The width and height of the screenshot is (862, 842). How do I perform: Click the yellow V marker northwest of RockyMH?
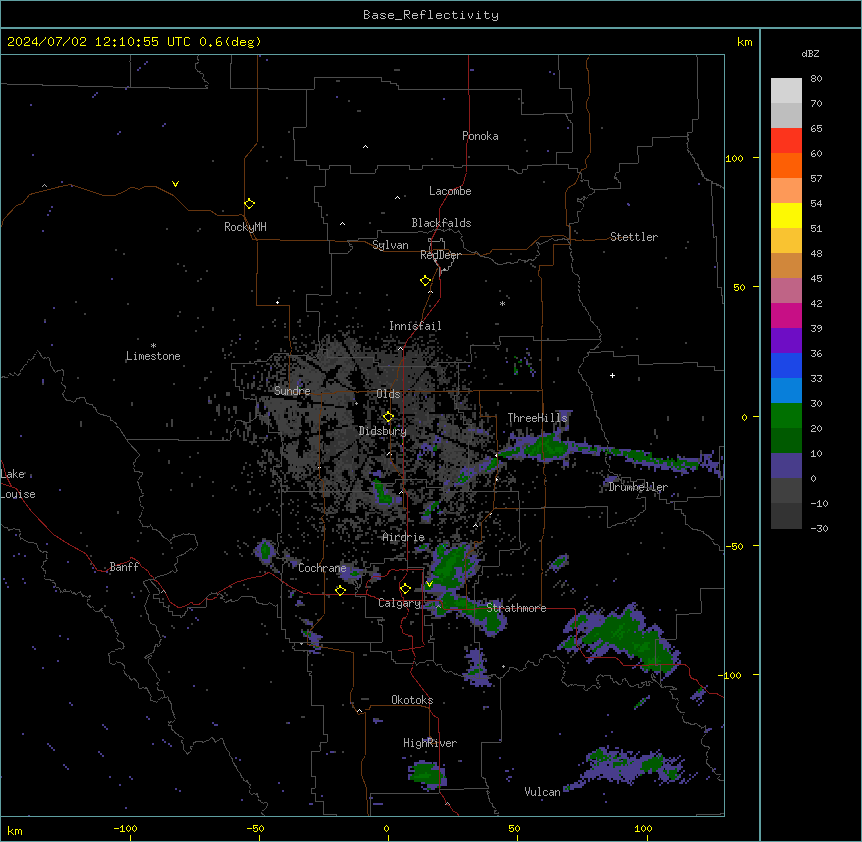(175, 184)
